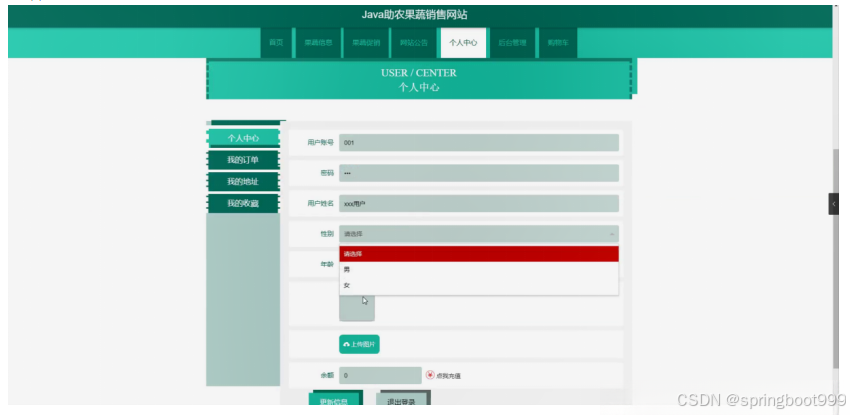Click the 点我充值 link

[448, 375]
